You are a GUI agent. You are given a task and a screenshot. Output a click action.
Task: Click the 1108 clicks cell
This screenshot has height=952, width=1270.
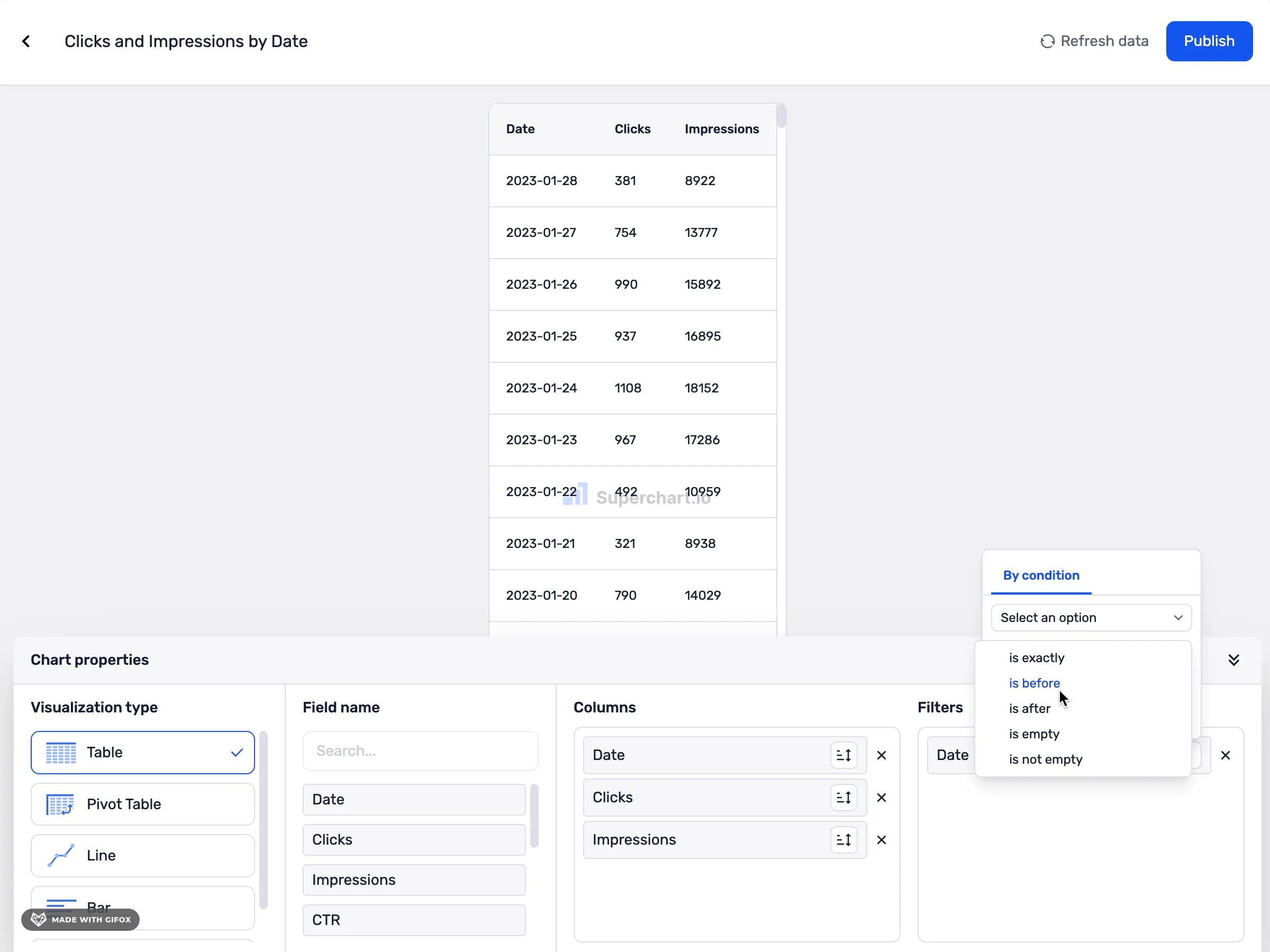[627, 387]
